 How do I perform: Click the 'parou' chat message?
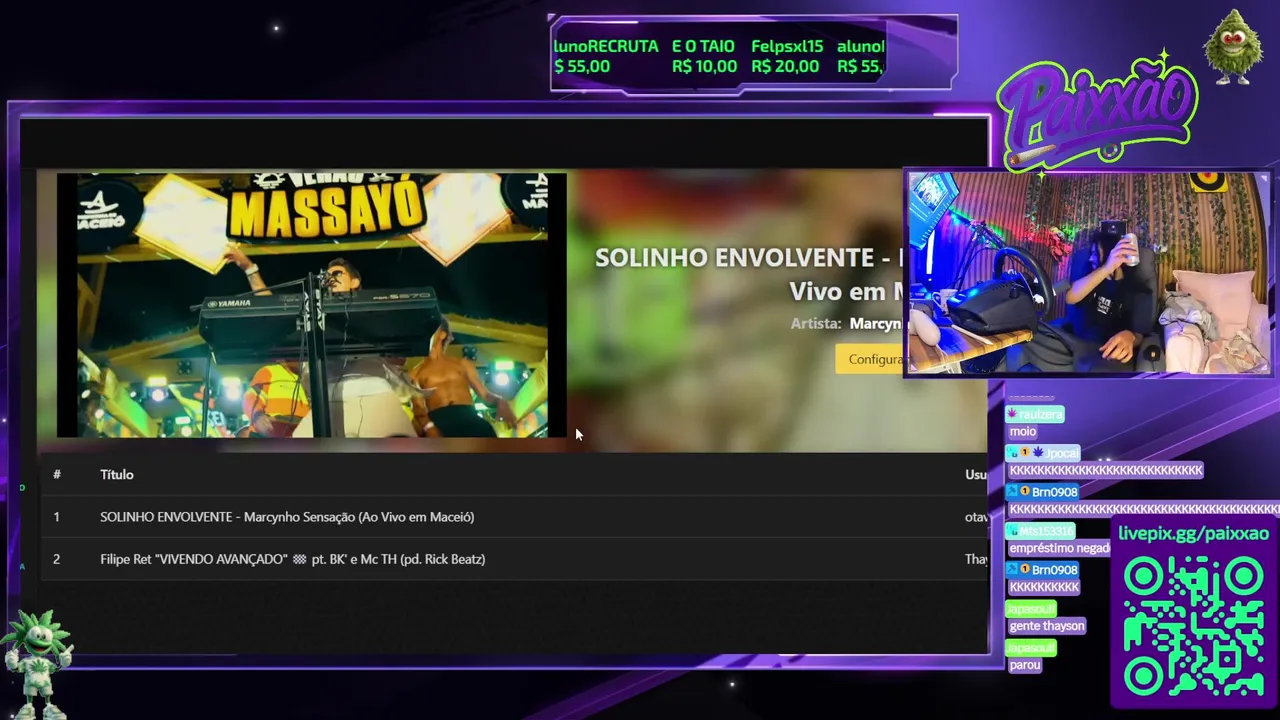tap(1025, 665)
